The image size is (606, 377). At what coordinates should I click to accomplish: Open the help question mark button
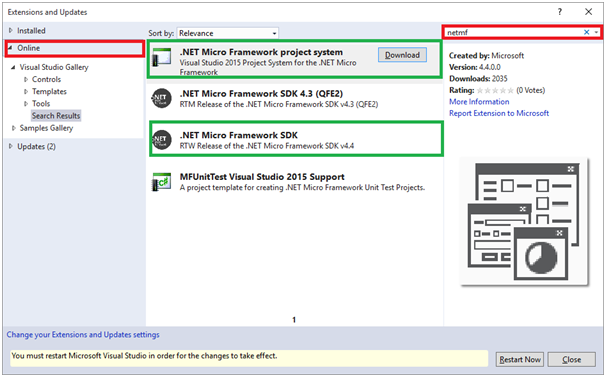pyautogui.click(x=560, y=12)
